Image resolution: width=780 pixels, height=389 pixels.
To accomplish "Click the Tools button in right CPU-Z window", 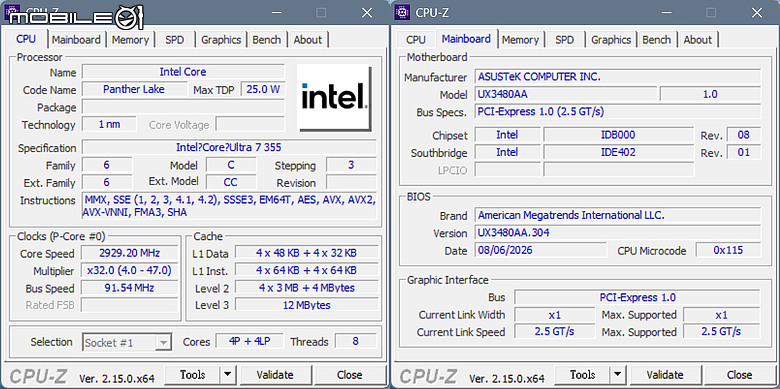I will [x=582, y=375].
